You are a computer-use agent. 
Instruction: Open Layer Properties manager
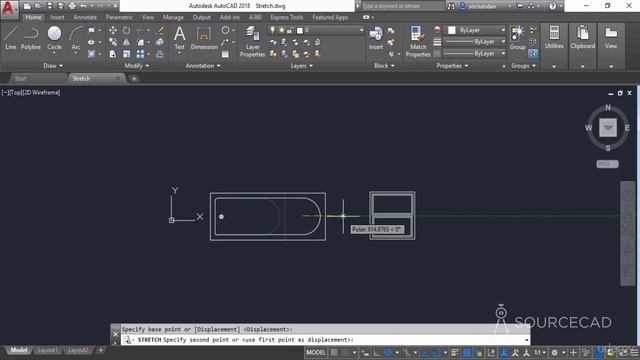(x=253, y=42)
